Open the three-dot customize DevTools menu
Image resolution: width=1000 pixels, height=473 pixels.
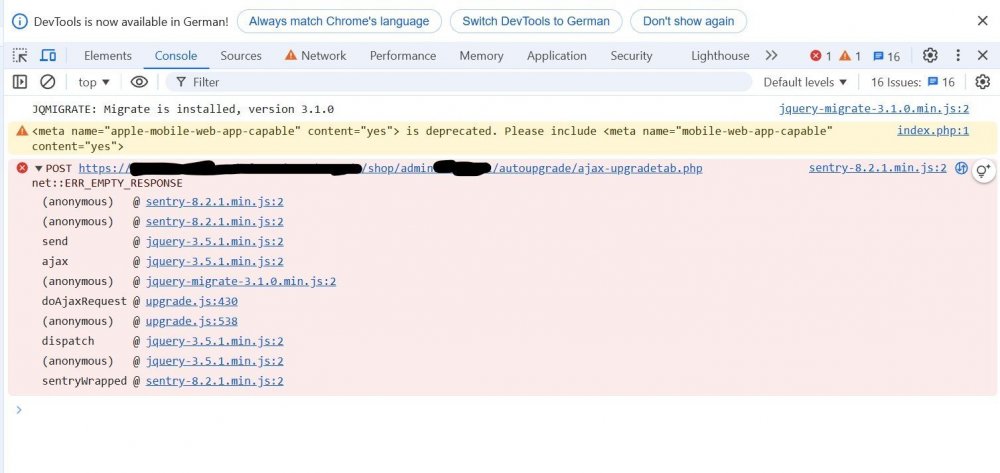[957, 55]
